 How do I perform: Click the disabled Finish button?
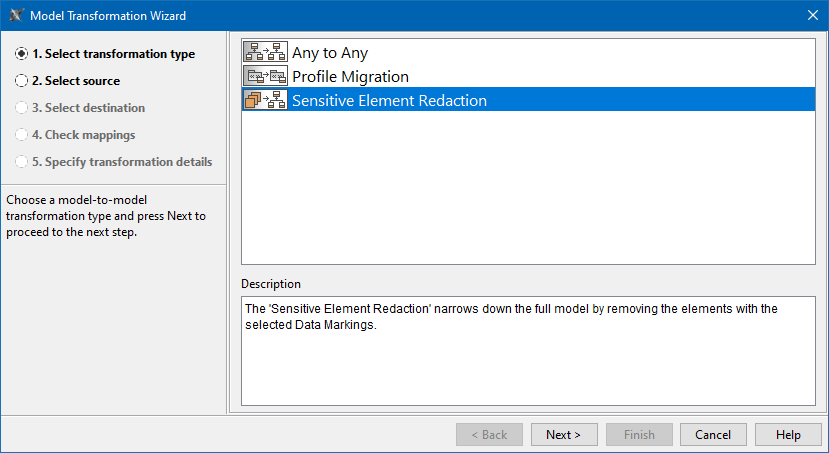639,435
